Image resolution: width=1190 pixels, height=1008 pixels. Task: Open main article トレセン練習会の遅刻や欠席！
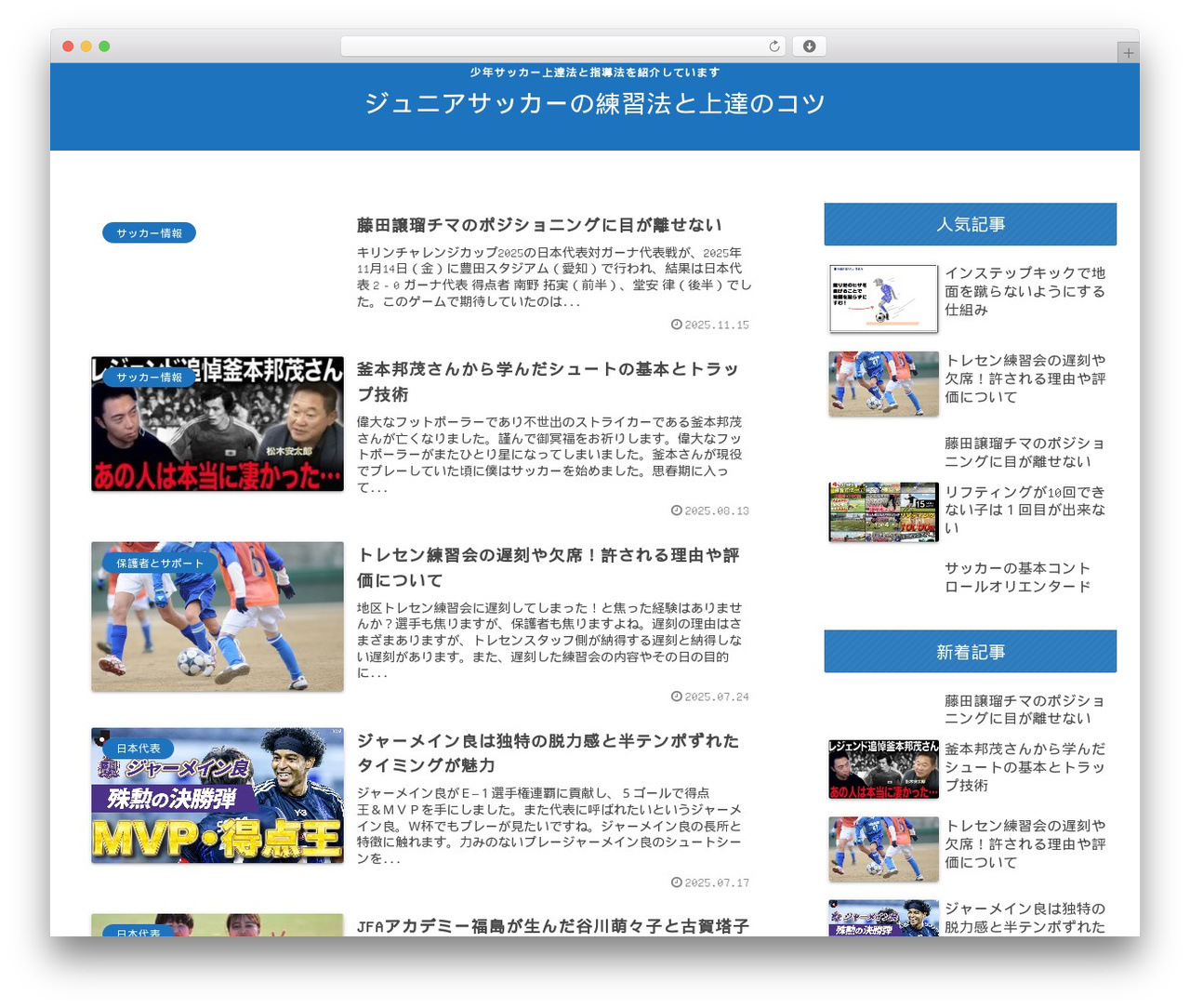pos(549,567)
